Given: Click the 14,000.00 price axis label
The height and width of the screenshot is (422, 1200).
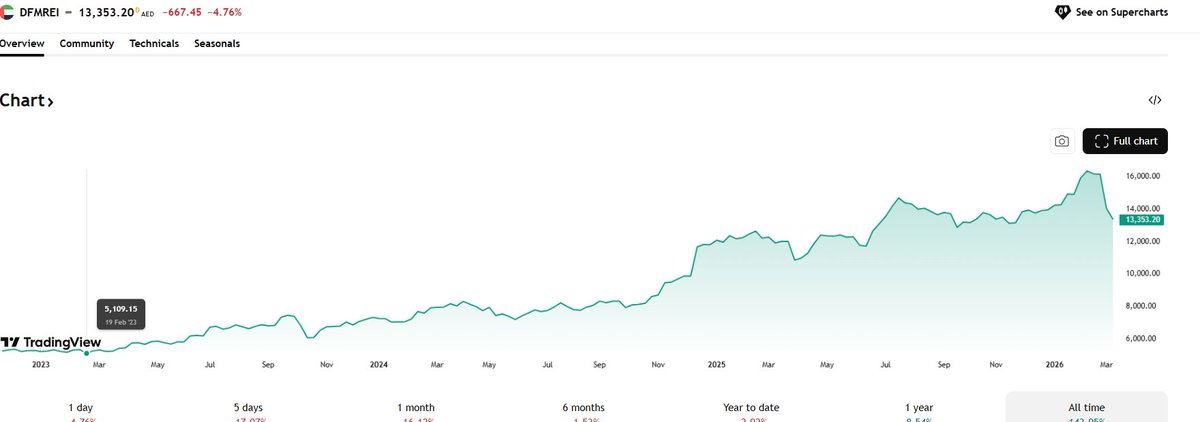Looking at the screenshot, I should 1142,208.
